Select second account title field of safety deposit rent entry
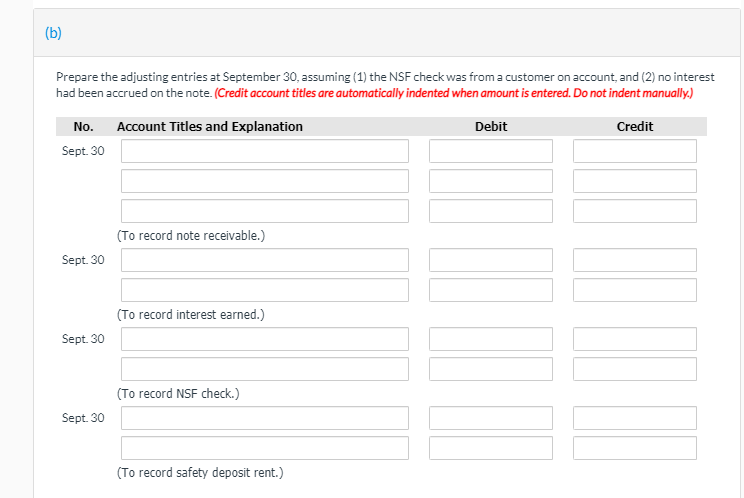 pos(265,448)
